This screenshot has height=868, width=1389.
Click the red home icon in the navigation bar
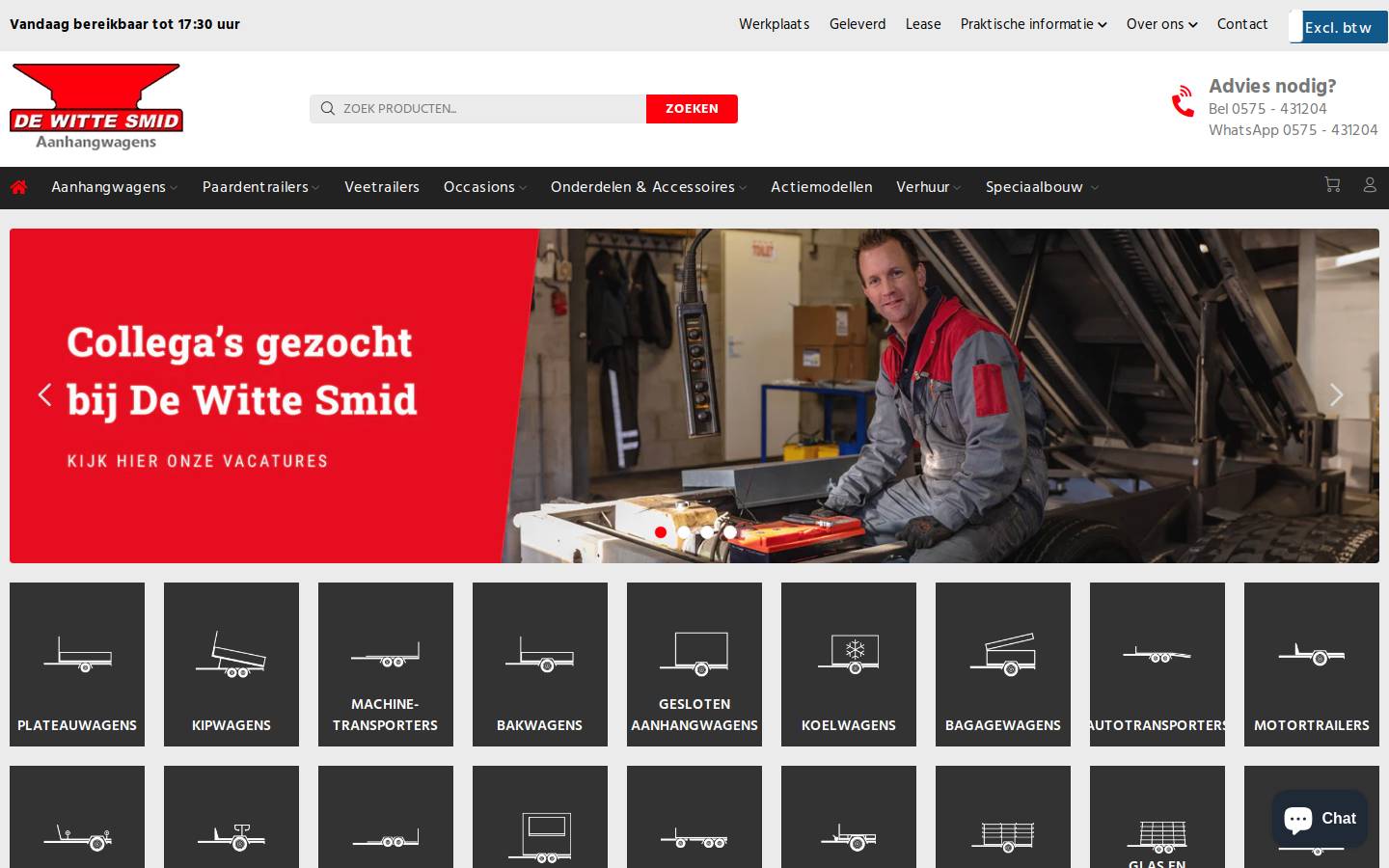[x=18, y=187]
